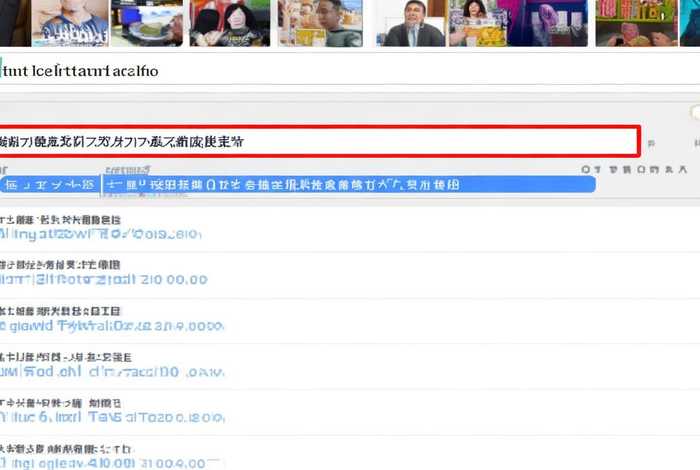Open the thumbnail of the dark-haired woman in red
700x470 pixels.
pos(230,23)
